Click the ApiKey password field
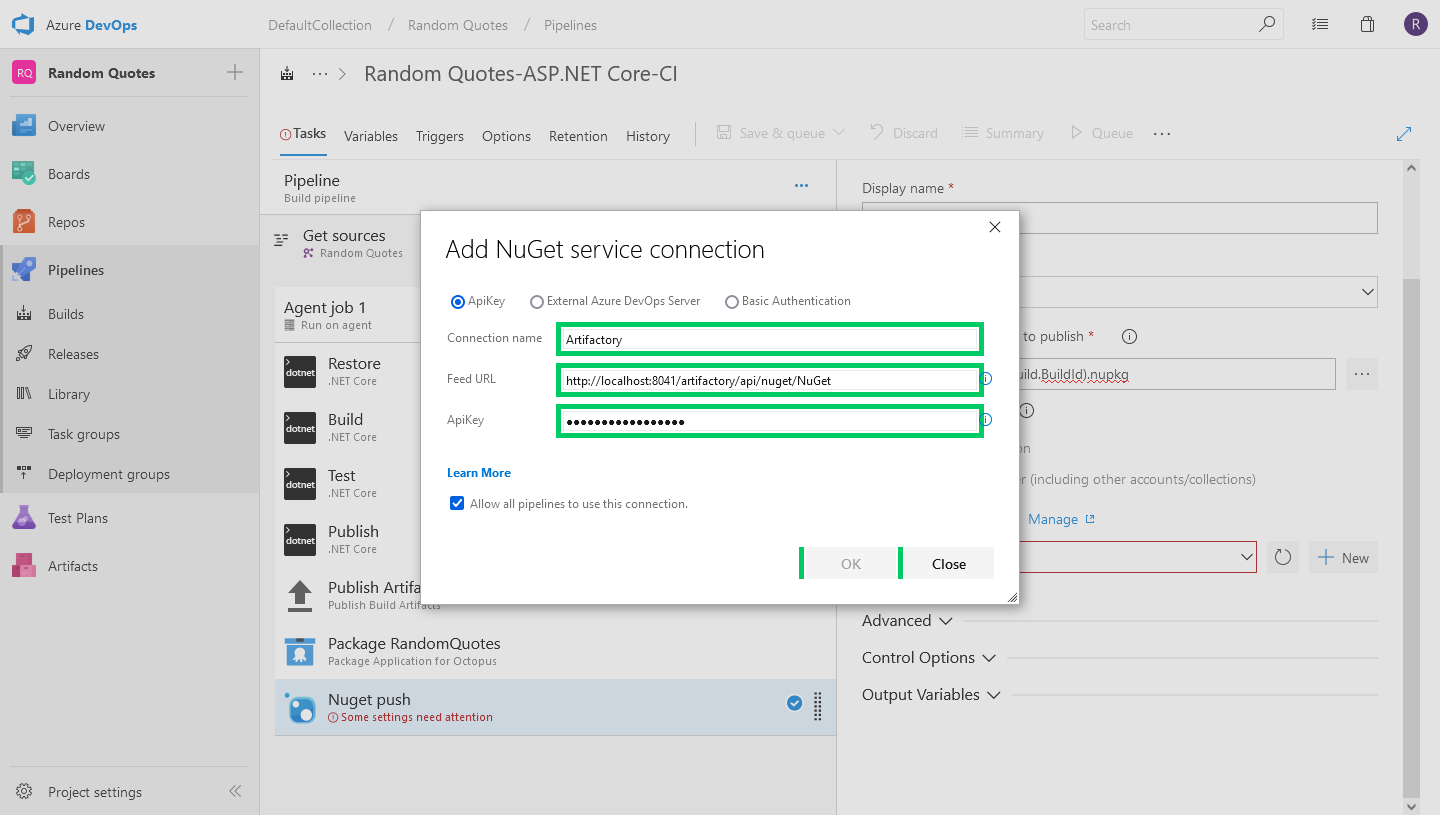 pos(769,421)
